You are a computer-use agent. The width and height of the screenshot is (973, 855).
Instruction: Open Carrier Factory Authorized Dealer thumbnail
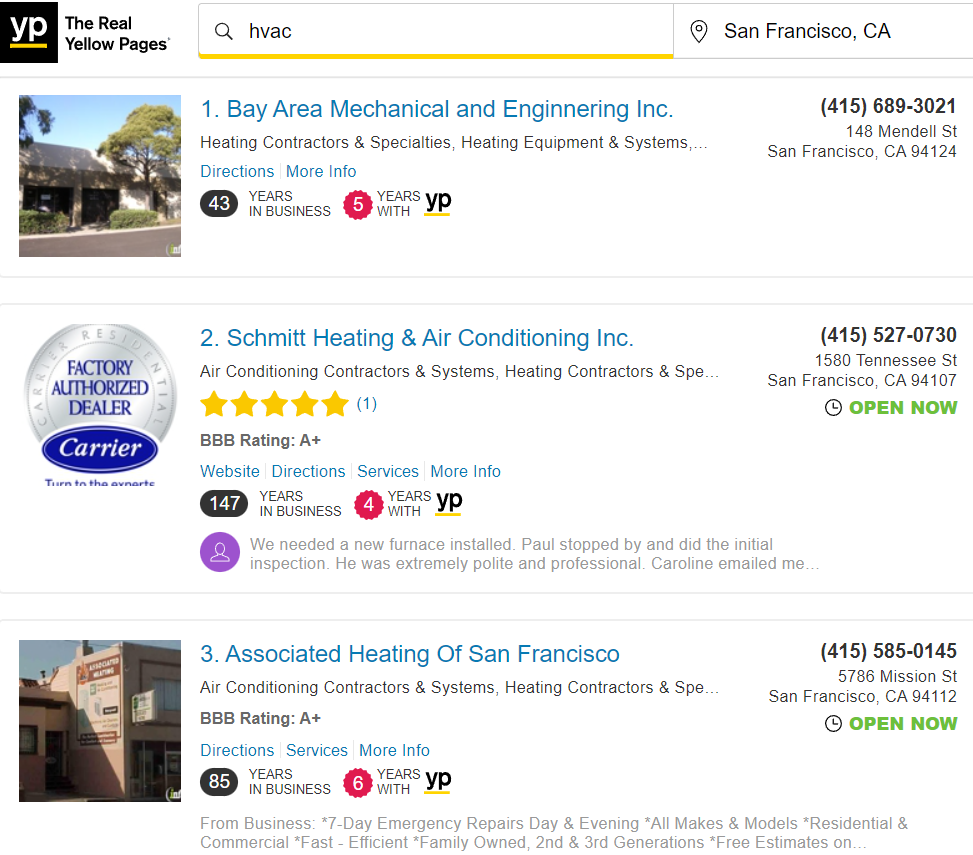coord(100,405)
